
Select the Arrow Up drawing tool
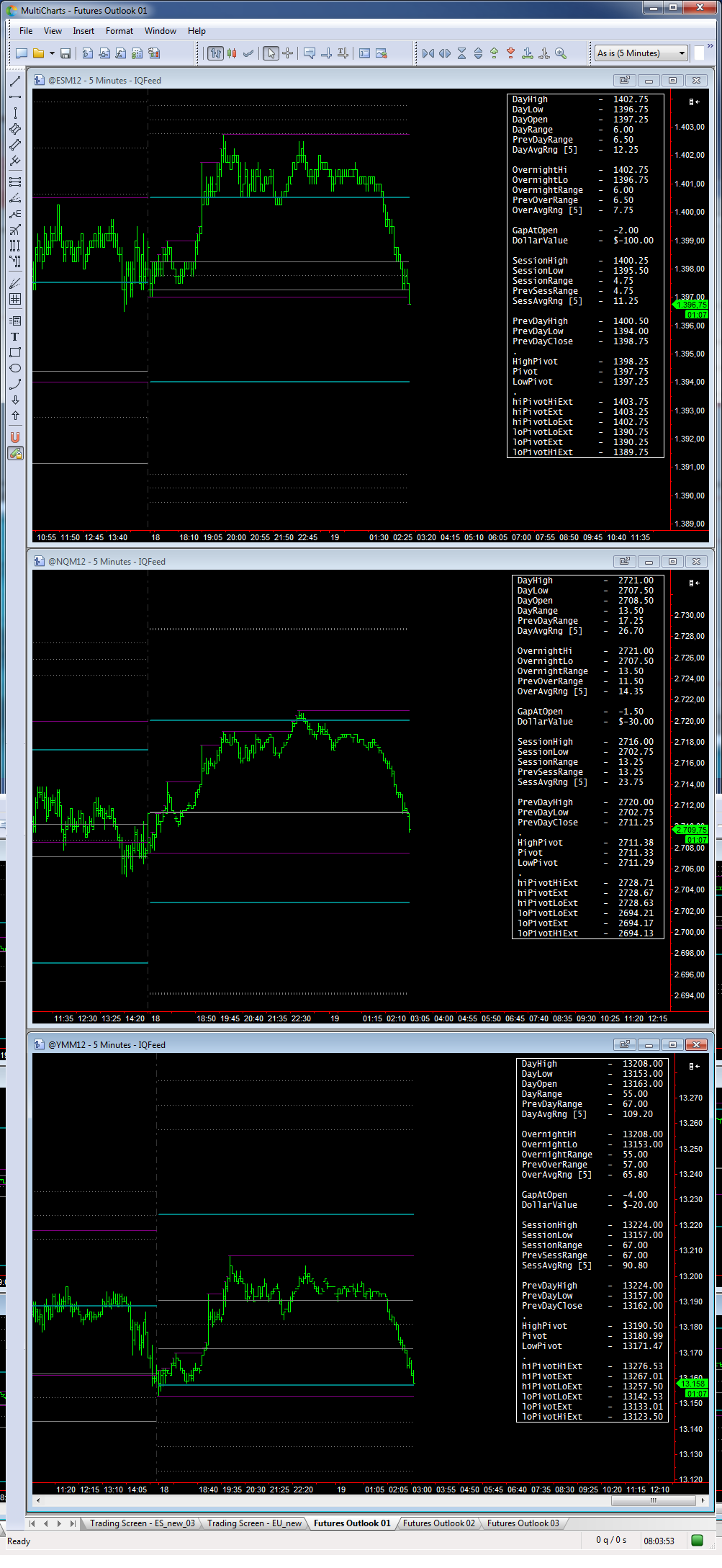coord(15,416)
